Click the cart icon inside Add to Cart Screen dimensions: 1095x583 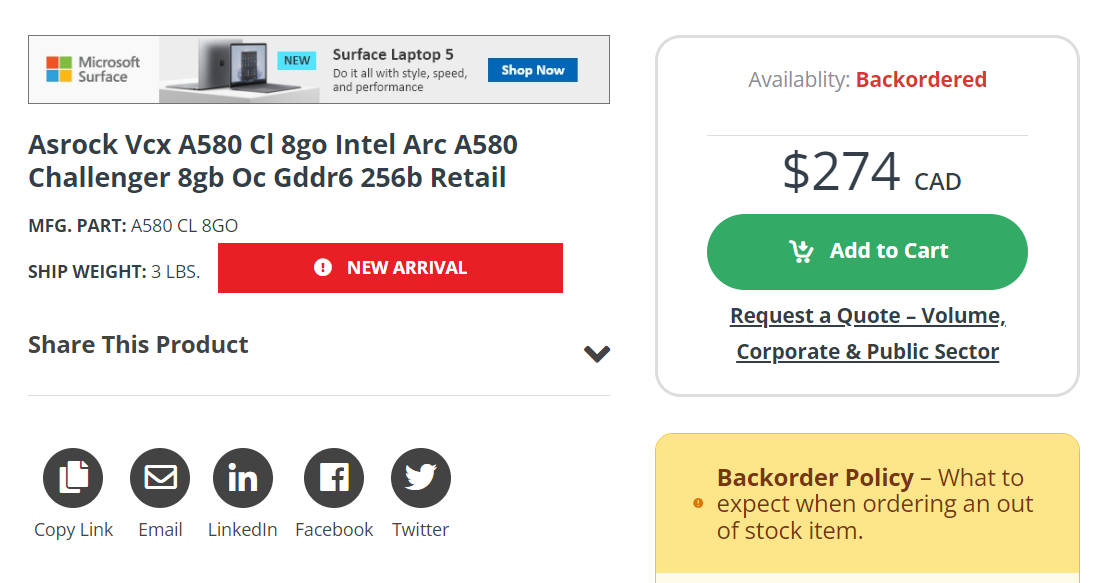click(x=801, y=252)
